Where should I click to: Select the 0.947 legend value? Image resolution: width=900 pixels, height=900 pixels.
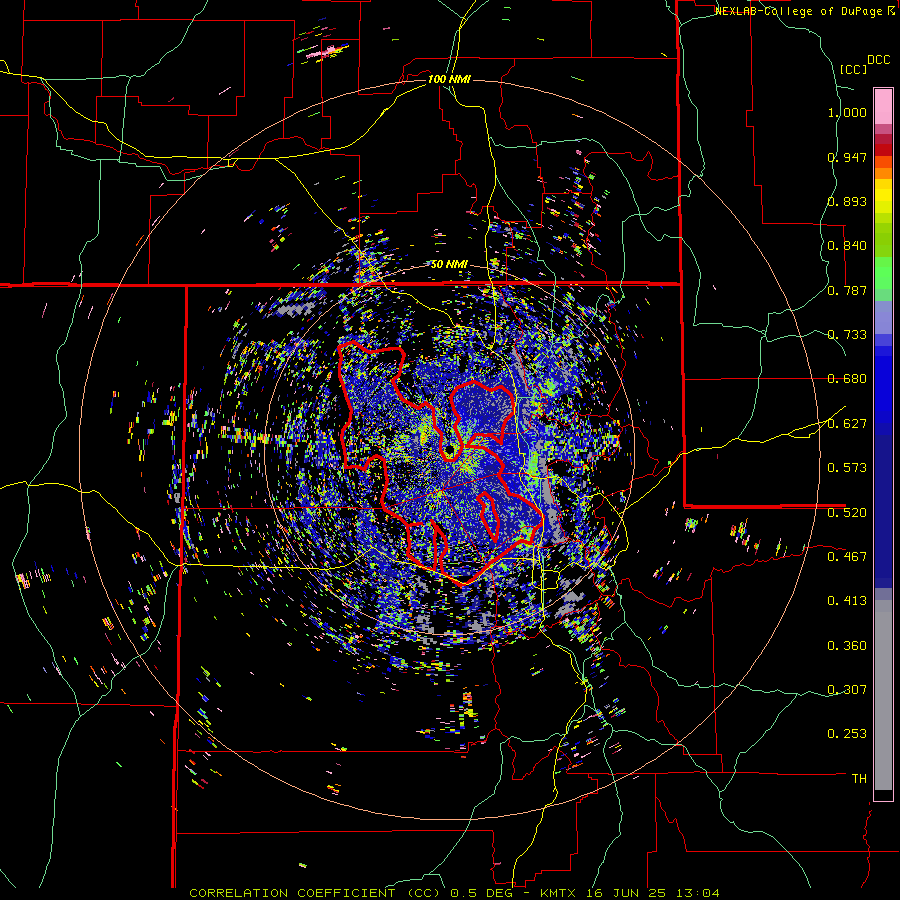[847, 157]
